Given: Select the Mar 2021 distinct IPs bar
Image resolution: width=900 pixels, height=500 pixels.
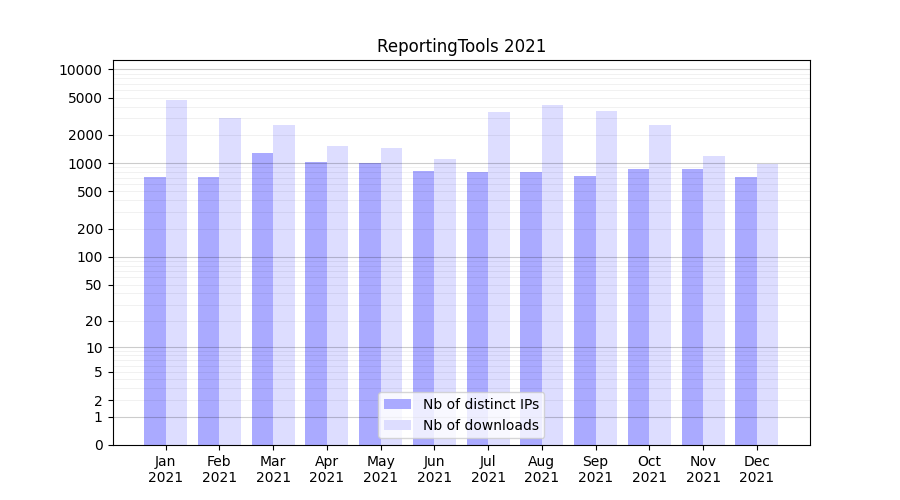Looking at the screenshot, I should click(x=262, y=298).
